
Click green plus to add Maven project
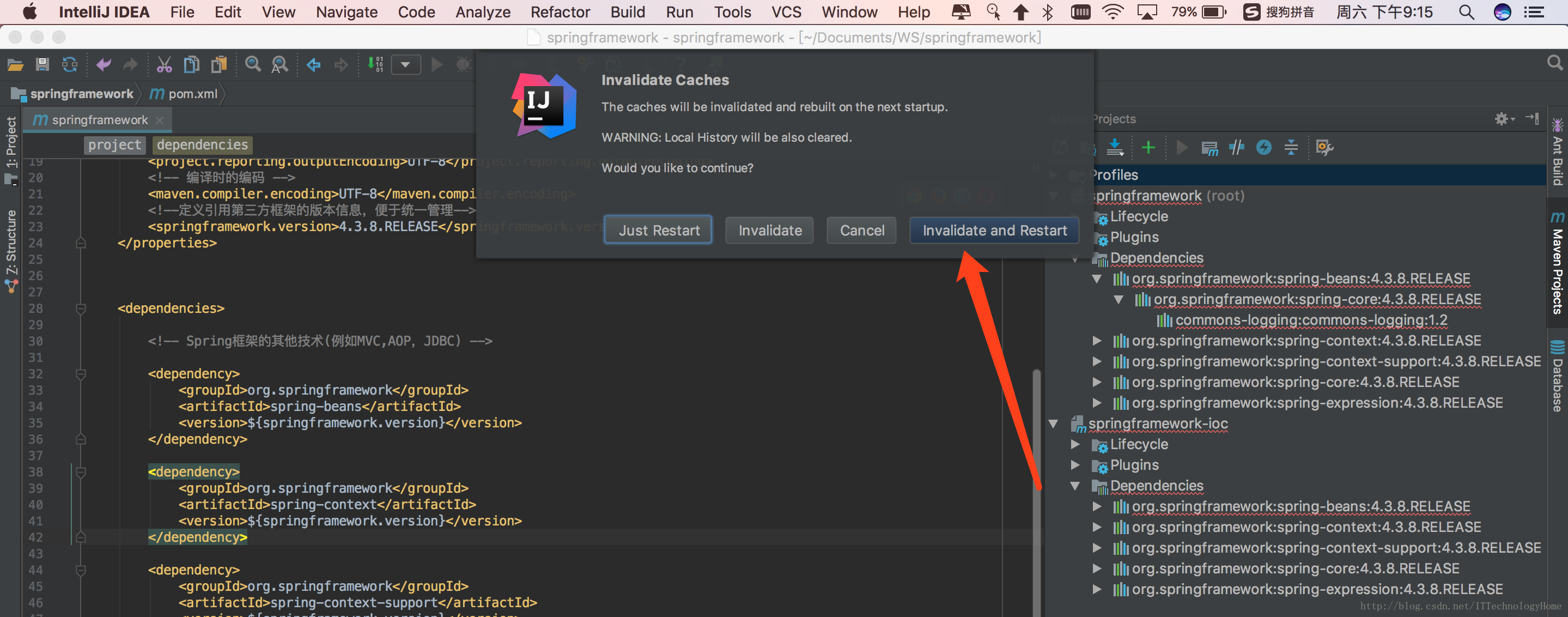point(1148,147)
